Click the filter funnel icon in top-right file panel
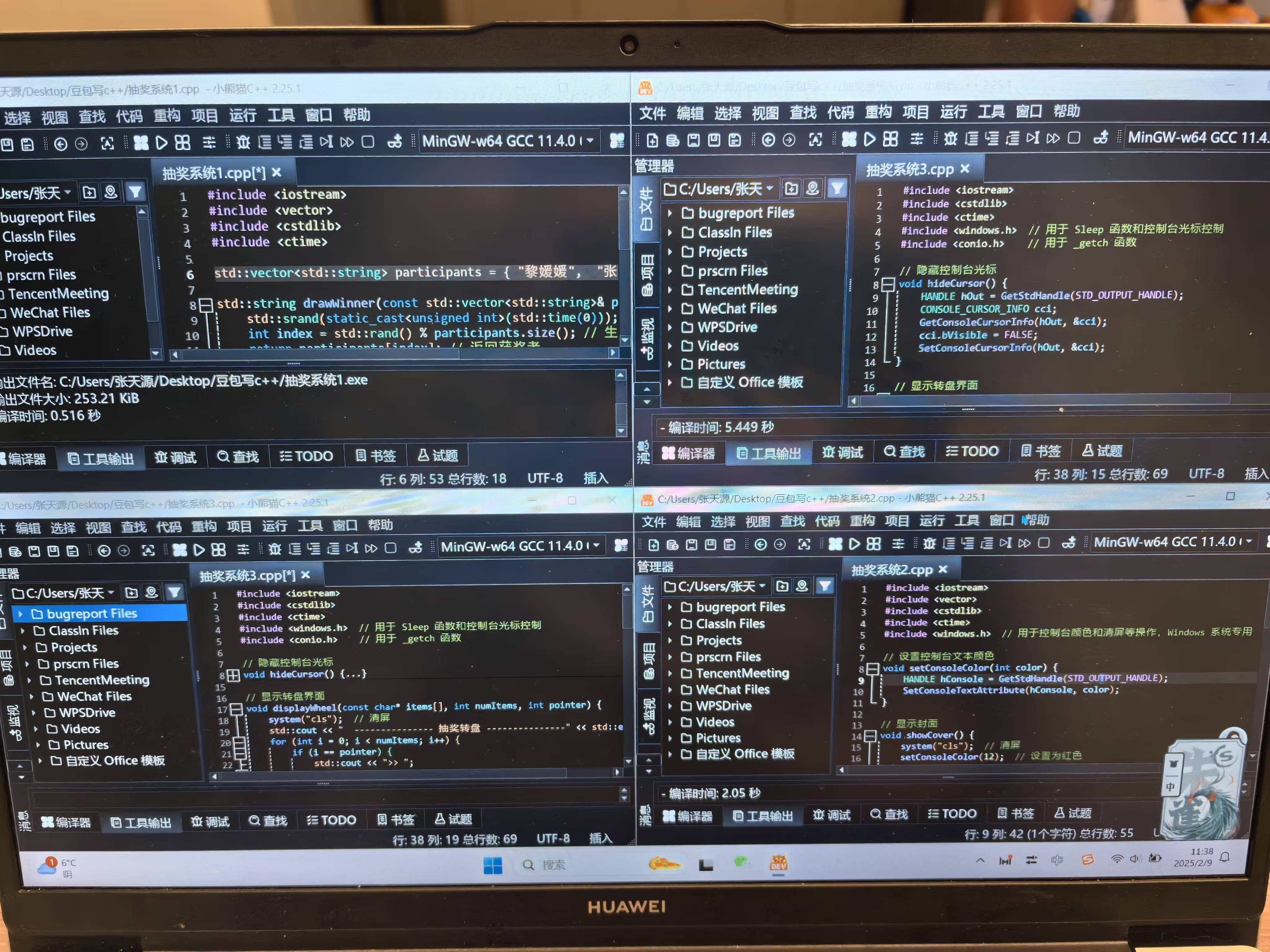This screenshot has height=952, width=1270. click(837, 188)
